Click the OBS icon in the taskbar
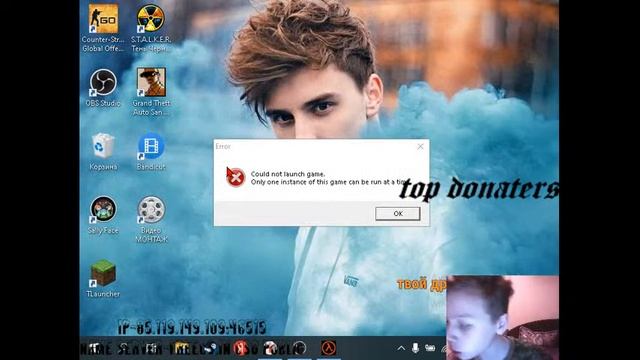The height and width of the screenshot is (360, 640). (299, 348)
